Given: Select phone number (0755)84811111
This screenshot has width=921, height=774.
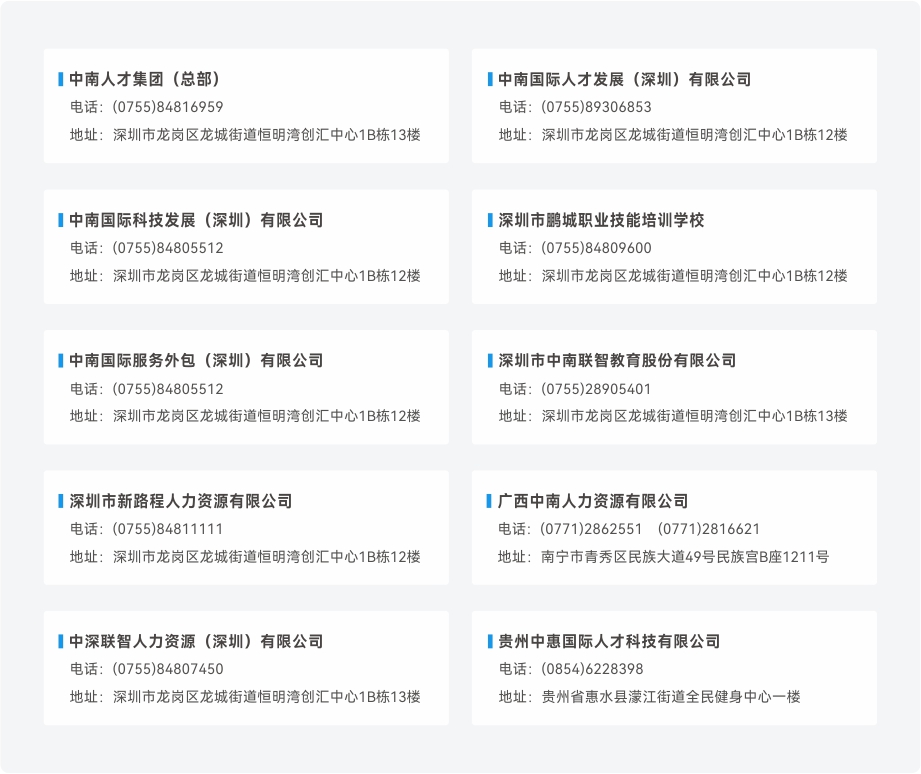Looking at the screenshot, I should tap(168, 529).
